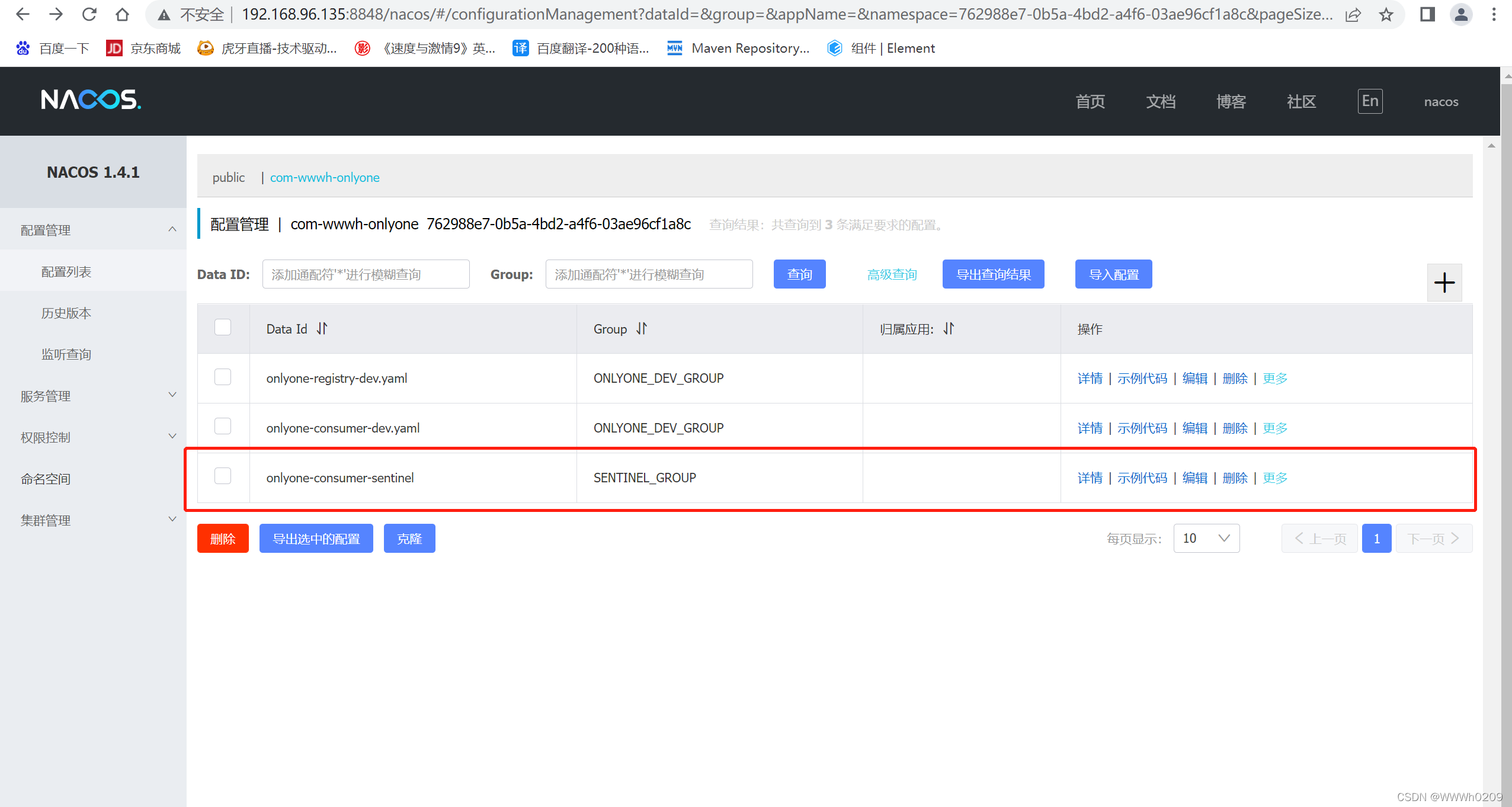Open the browser side panel
Viewport: 1512px width, 807px height.
tap(1428, 14)
